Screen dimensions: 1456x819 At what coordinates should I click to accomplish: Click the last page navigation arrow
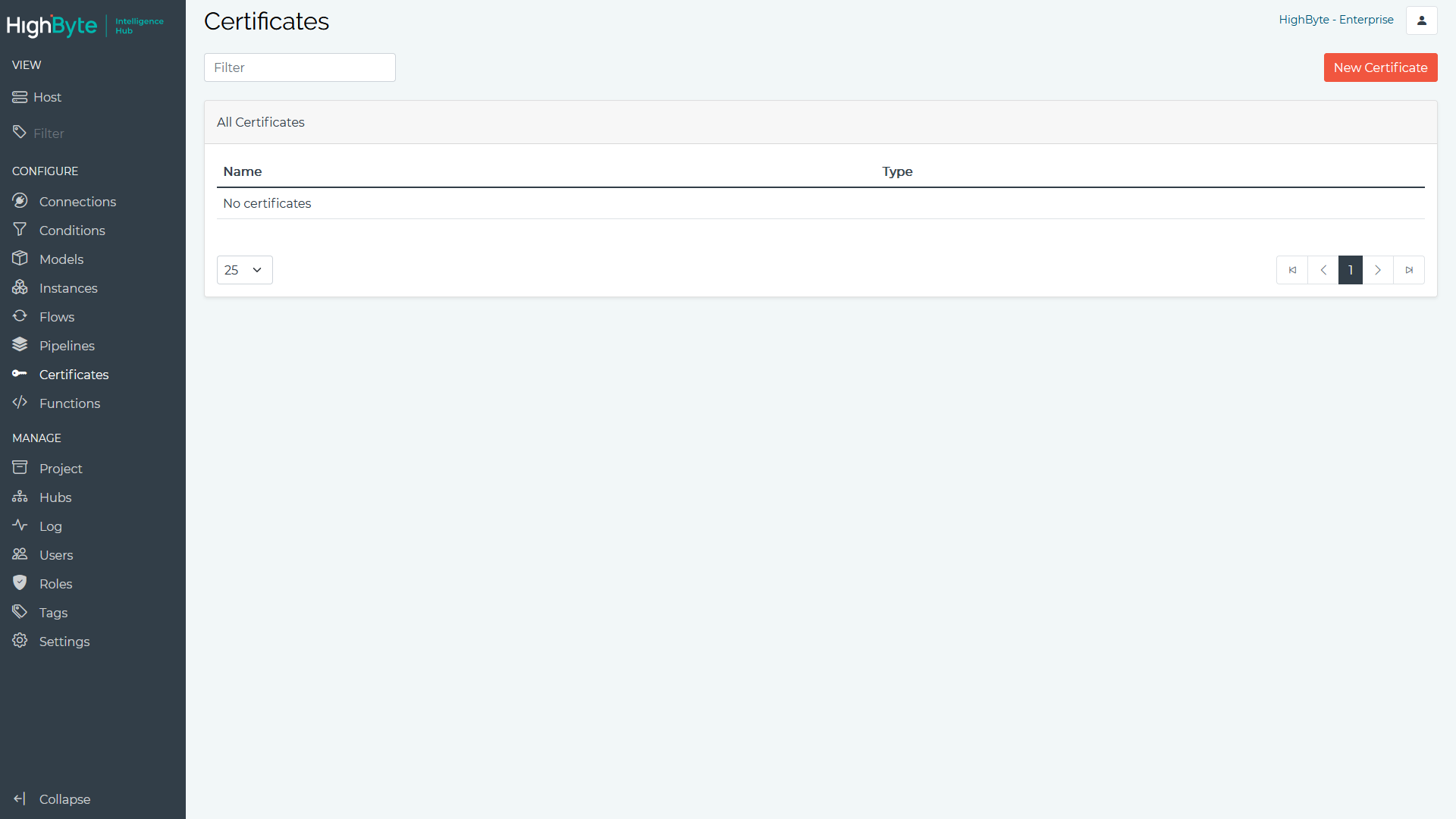click(1409, 269)
